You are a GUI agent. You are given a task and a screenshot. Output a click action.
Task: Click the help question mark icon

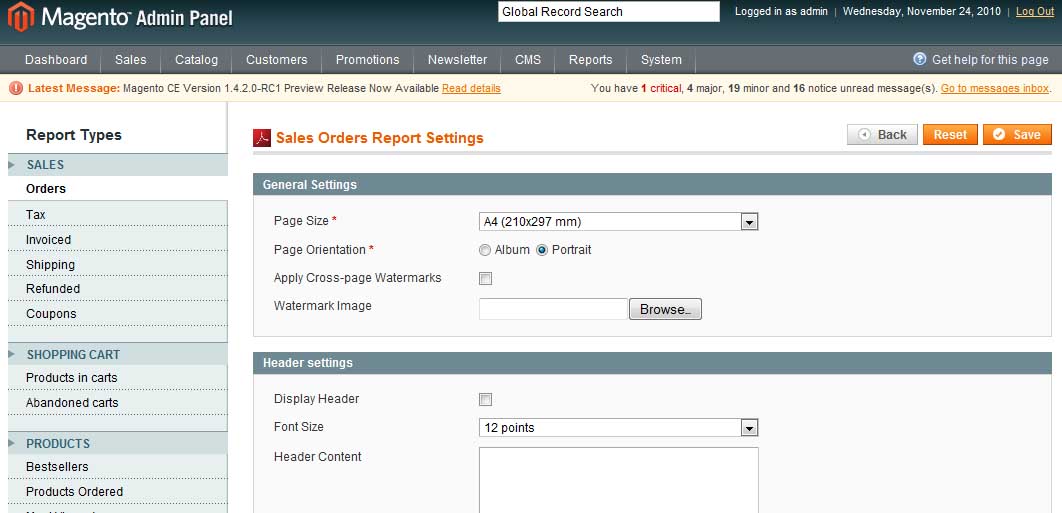click(920, 60)
